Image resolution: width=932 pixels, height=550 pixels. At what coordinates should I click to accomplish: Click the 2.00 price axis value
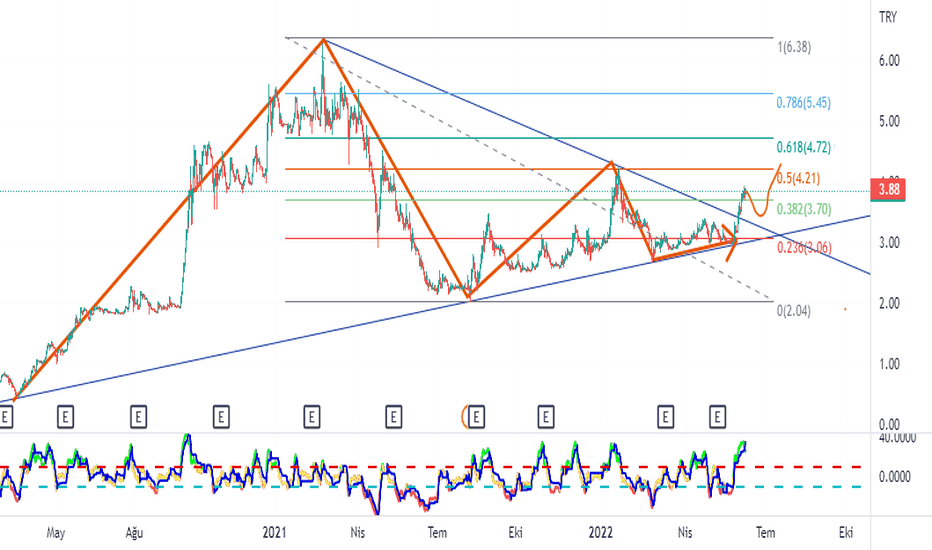click(x=889, y=303)
